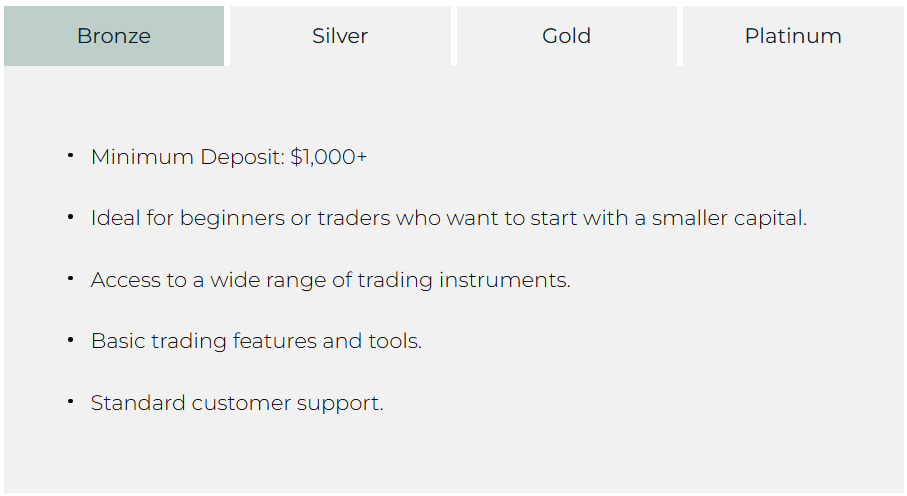
Task: Click the $1,000+ deposit amount
Action: 329,157
